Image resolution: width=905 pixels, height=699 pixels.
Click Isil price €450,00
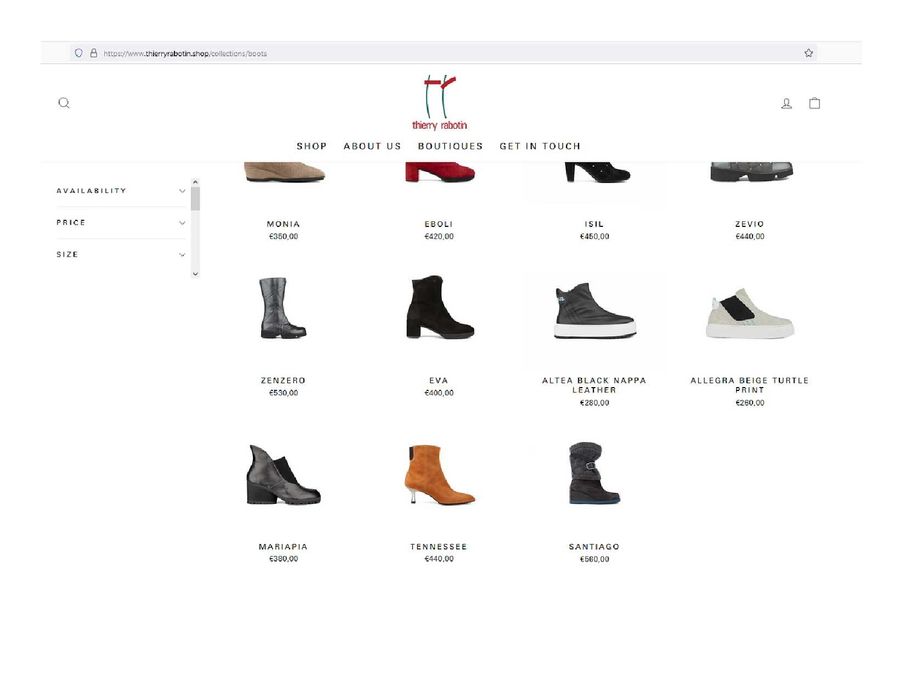tap(594, 237)
